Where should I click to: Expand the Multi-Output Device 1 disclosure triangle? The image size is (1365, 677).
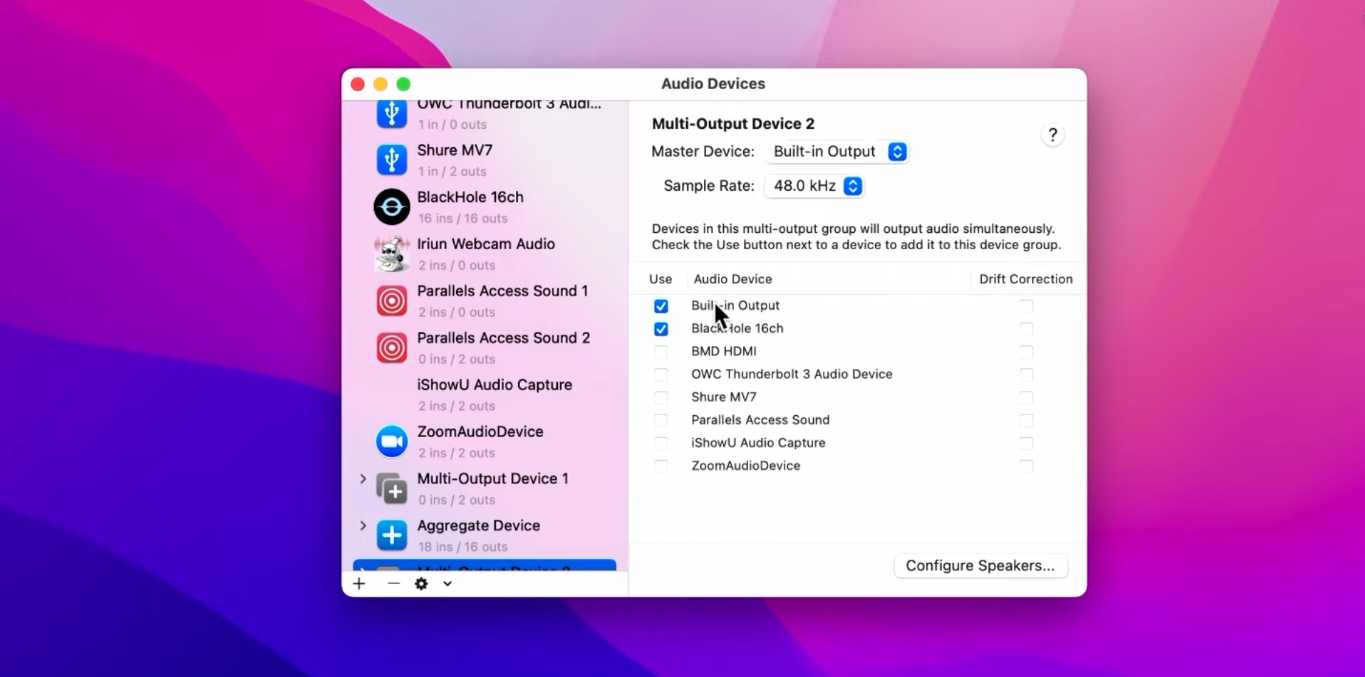tap(363, 479)
